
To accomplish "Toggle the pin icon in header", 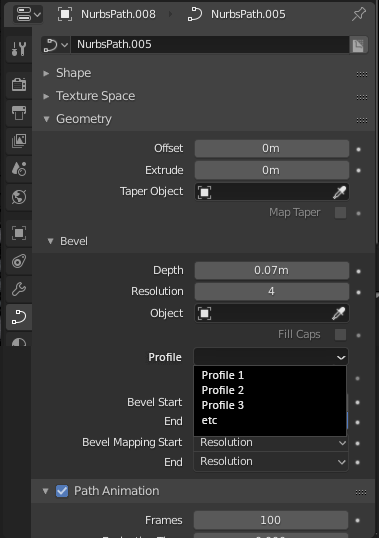I will (359, 14).
